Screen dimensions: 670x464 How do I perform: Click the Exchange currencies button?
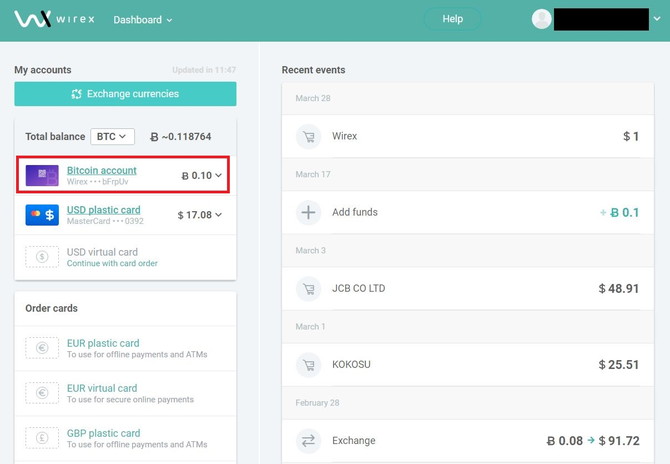click(125, 94)
